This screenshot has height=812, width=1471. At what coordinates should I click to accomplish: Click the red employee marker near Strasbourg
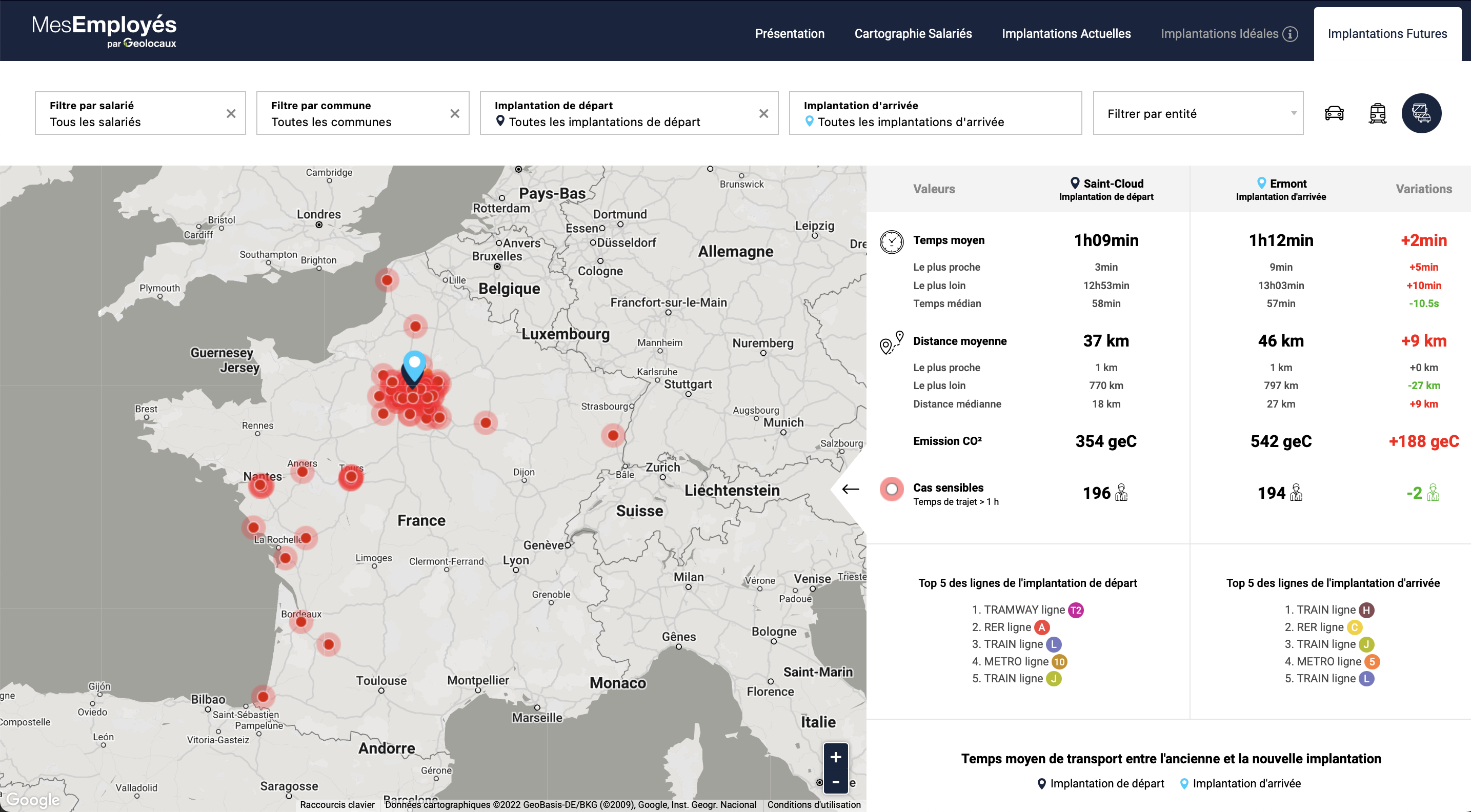613,435
